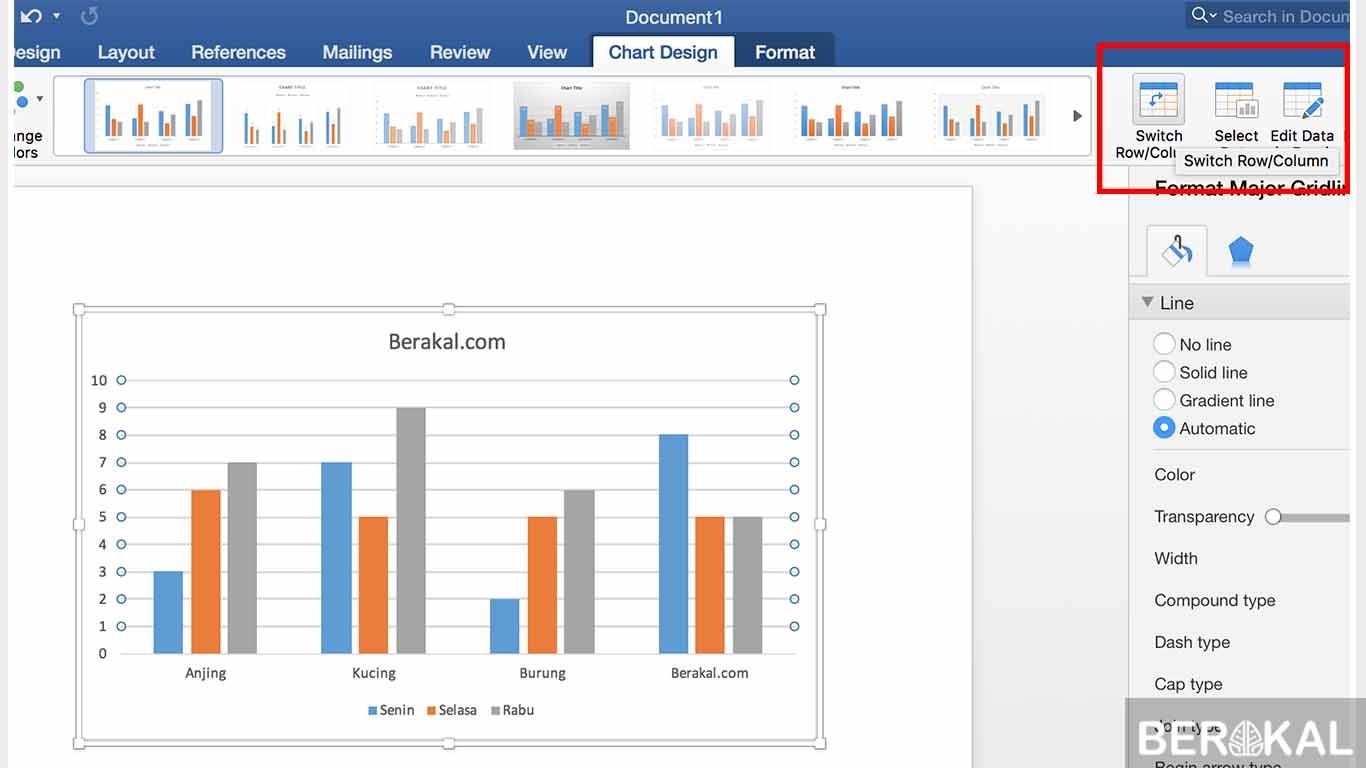The height and width of the screenshot is (768, 1366).
Task: Click the Berakal.com category axis label
Action: pyautogui.click(x=710, y=673)
